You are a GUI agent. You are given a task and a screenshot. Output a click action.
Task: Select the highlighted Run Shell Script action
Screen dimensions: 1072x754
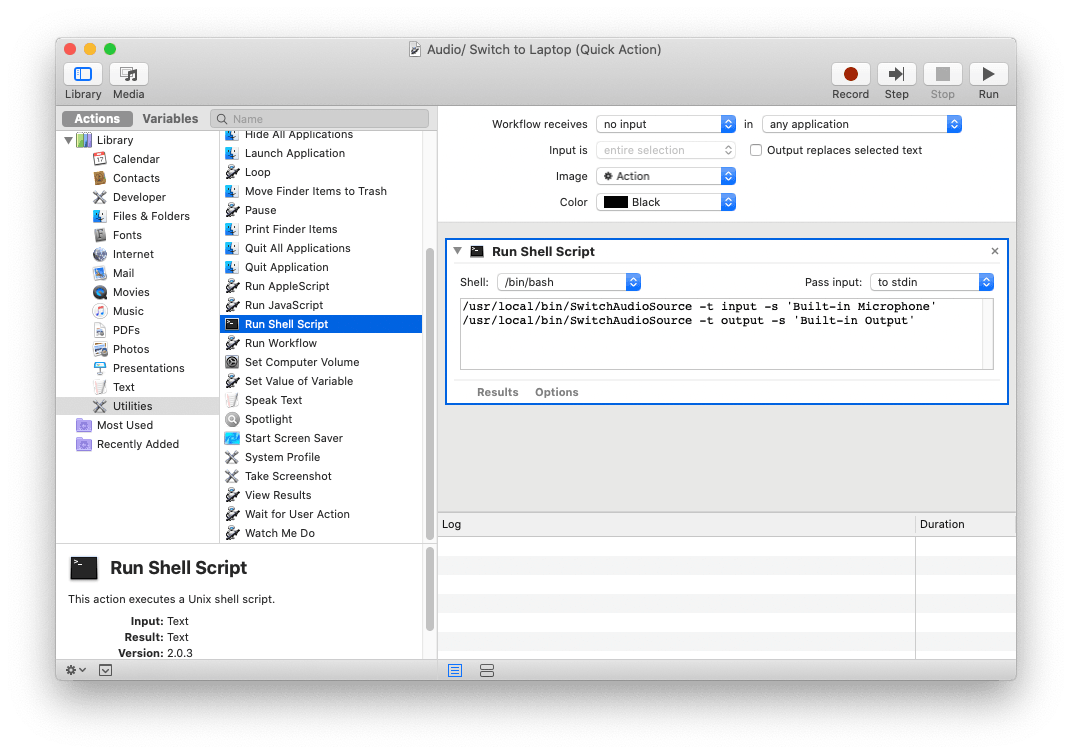click(x=321, y=325)
